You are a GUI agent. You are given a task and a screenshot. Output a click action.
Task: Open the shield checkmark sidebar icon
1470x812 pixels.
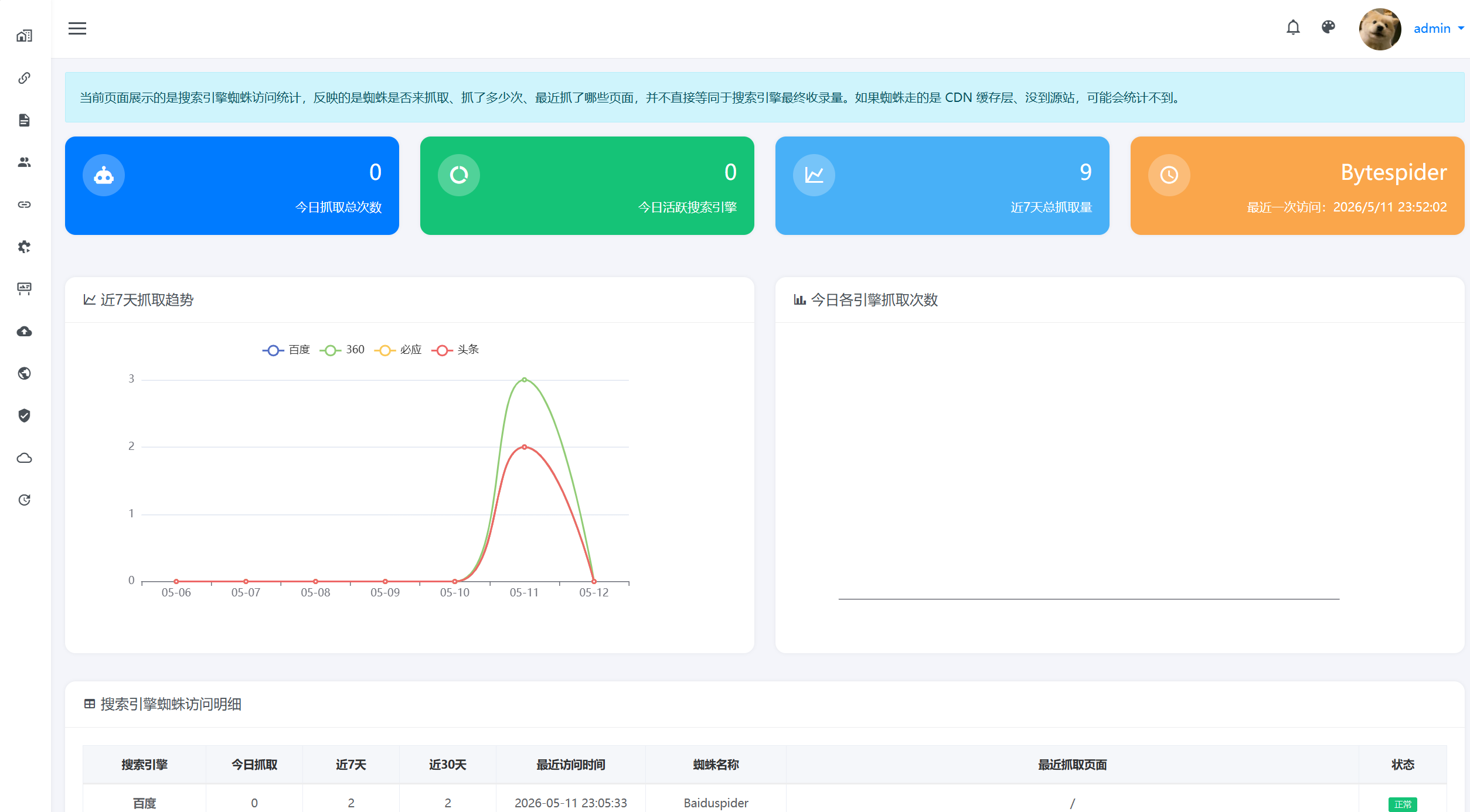(x=24, y=415)
